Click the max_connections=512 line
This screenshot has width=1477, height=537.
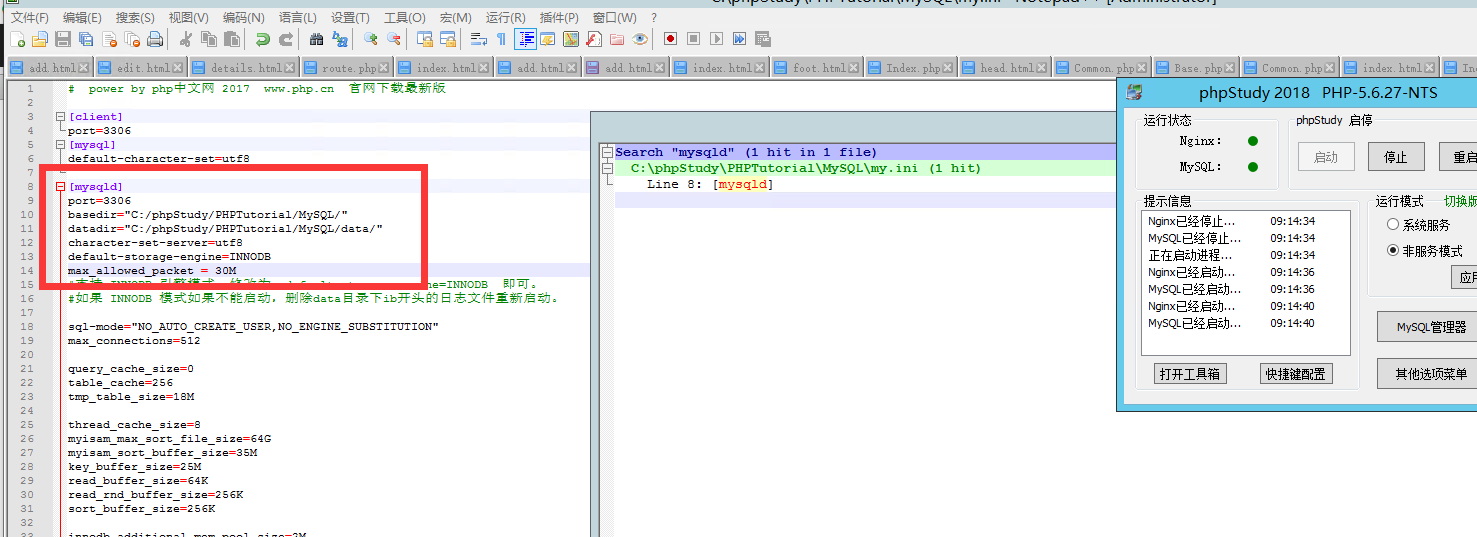(x=134, y=341)
